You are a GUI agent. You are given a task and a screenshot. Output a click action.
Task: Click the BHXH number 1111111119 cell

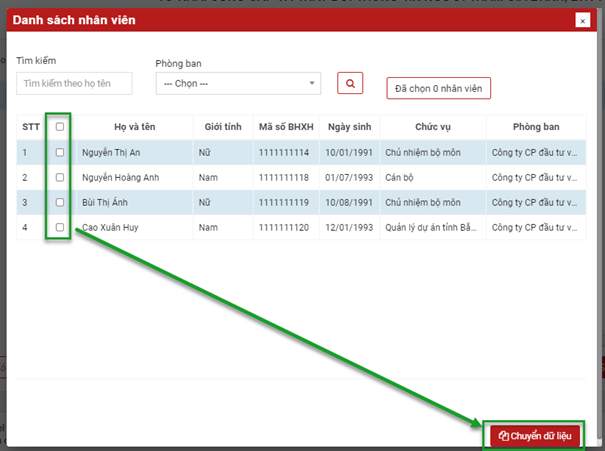284,202
